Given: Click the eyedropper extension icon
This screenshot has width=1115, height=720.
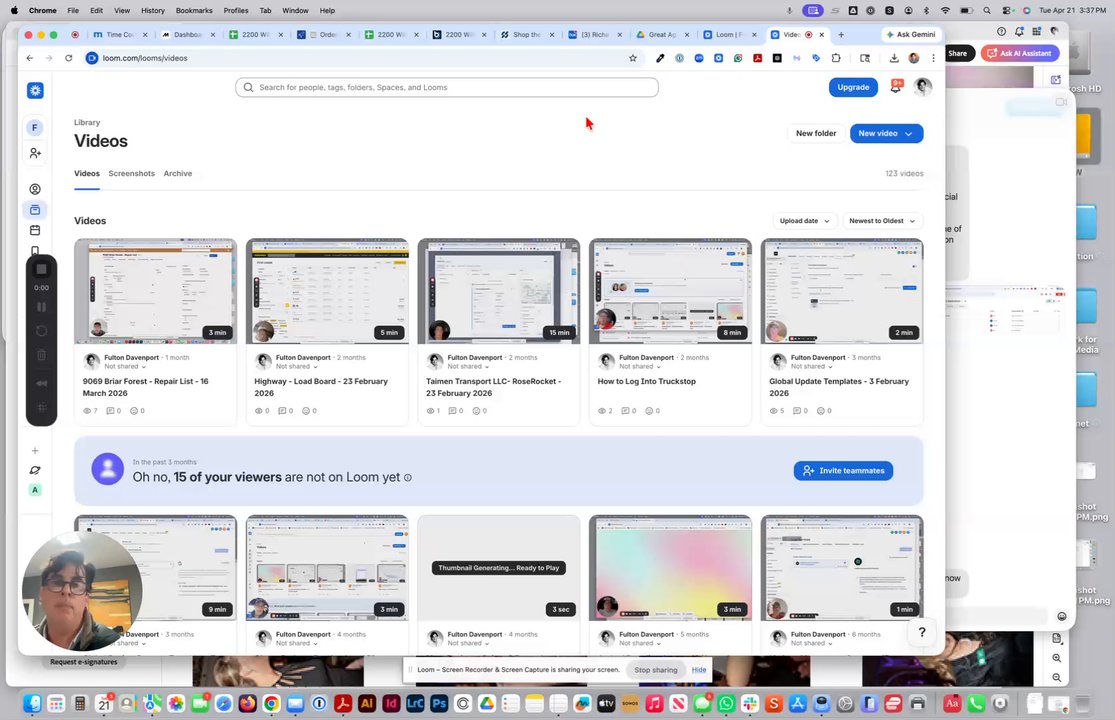Looking at the screenshot, I should [660, 58].
